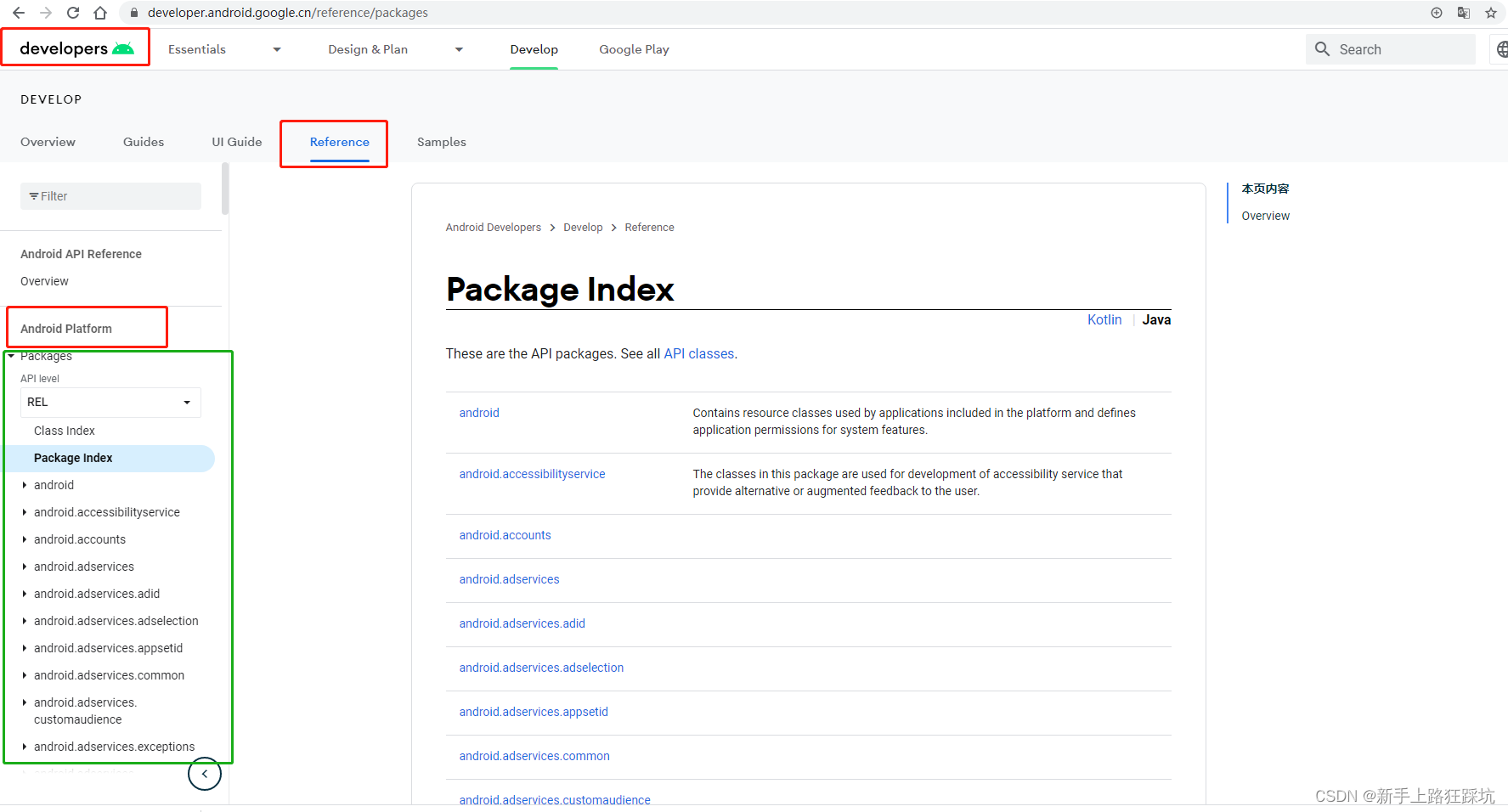Open the translate page icon
1508x812 pixels.
(x=1464, y=13)
